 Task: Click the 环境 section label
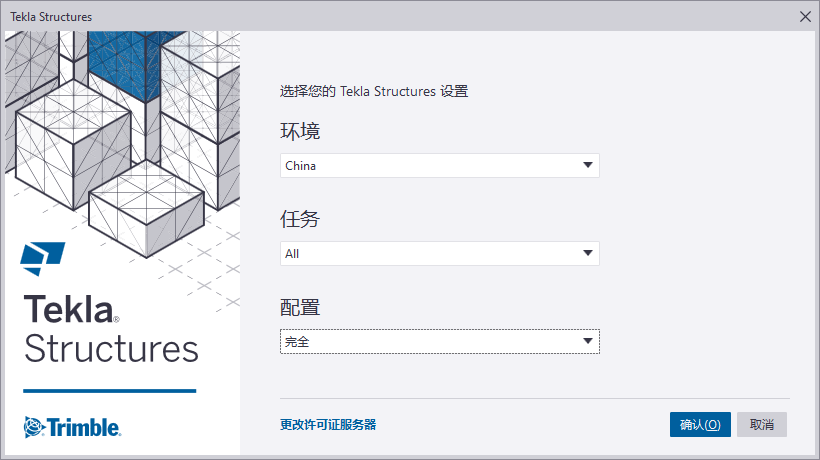point(300,131)
